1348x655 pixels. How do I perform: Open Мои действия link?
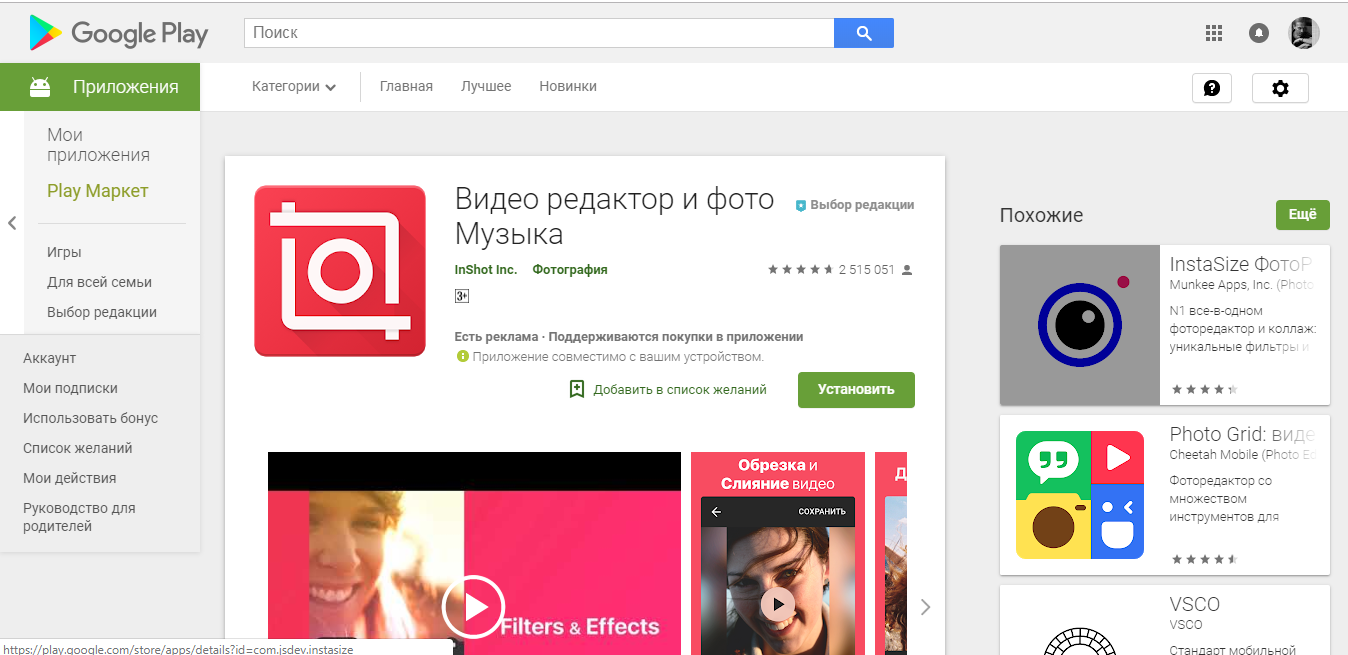coord(70,478)
